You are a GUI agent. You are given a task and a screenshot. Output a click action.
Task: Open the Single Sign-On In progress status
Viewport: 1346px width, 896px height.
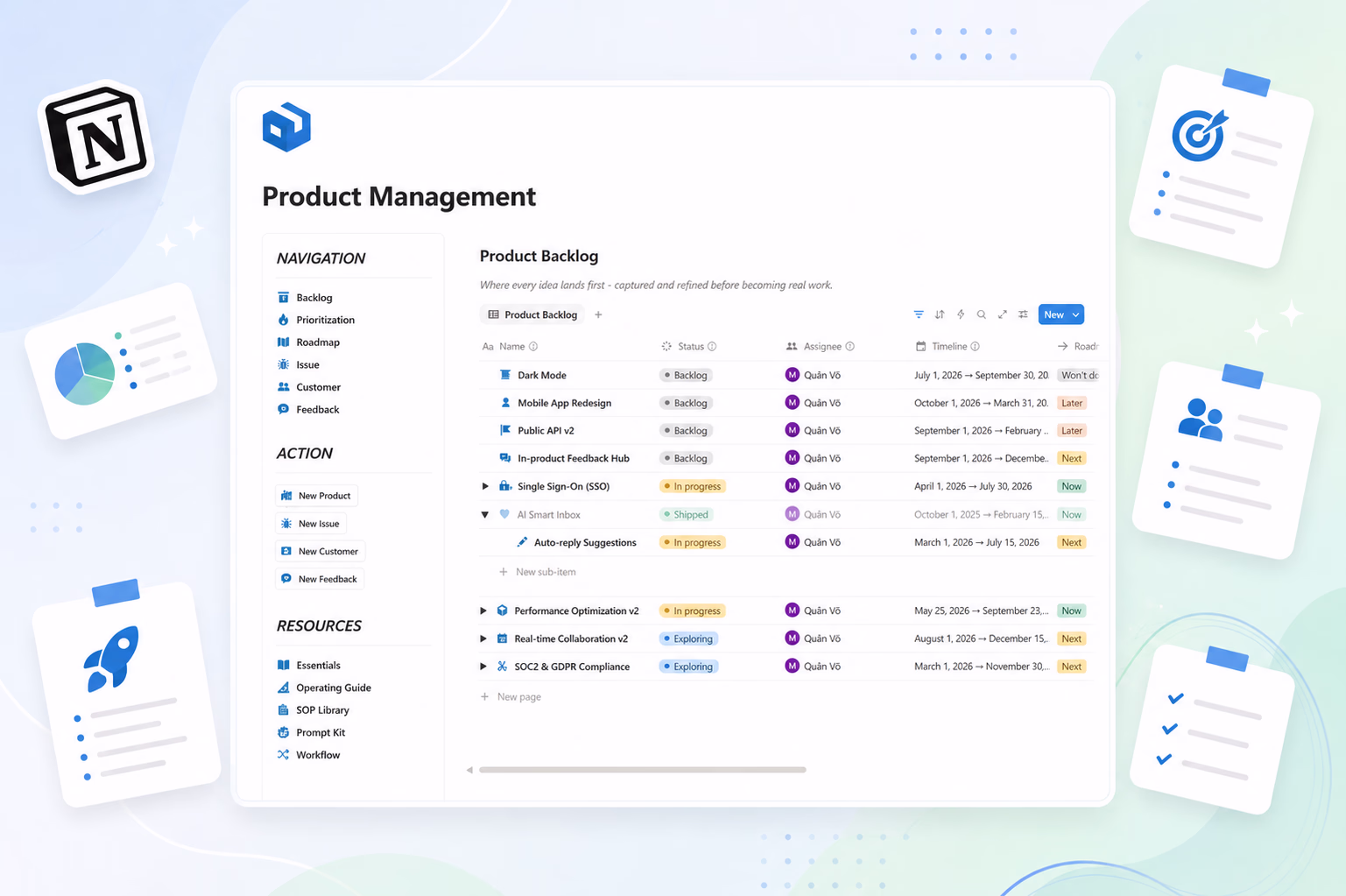[x=693, y=486]
